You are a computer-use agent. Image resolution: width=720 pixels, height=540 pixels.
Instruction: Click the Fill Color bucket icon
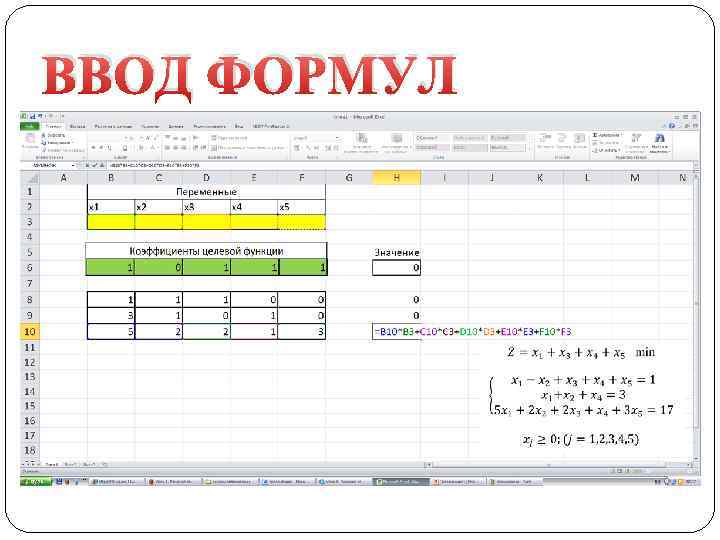pos(141,148)
